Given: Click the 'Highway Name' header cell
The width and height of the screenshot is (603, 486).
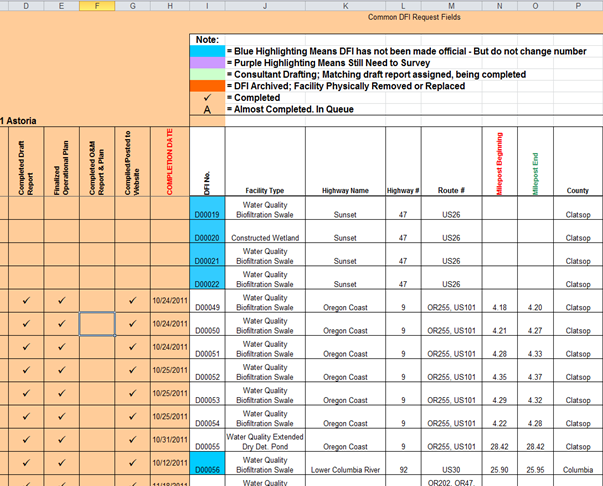Looking at the screenshot, I should (x=345, y=161).
